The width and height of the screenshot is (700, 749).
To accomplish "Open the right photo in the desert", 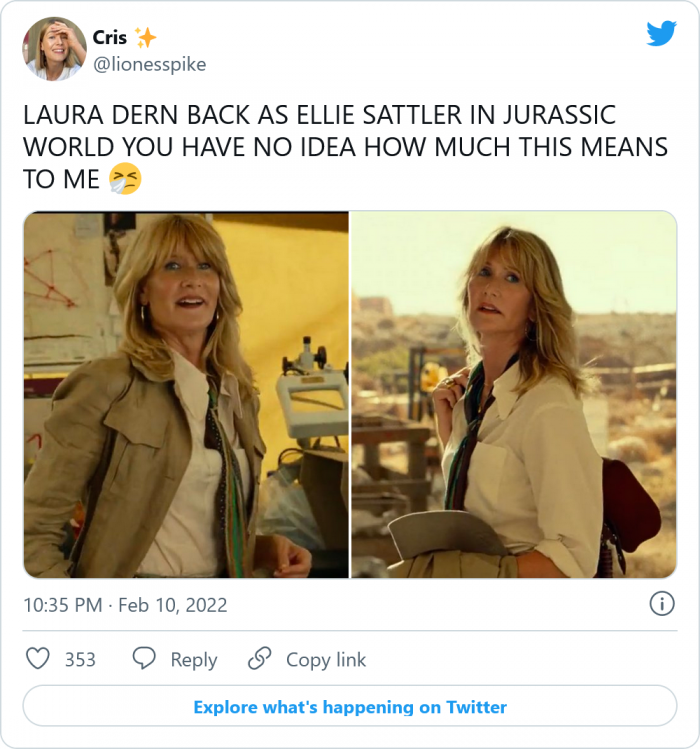I will 514,394.
